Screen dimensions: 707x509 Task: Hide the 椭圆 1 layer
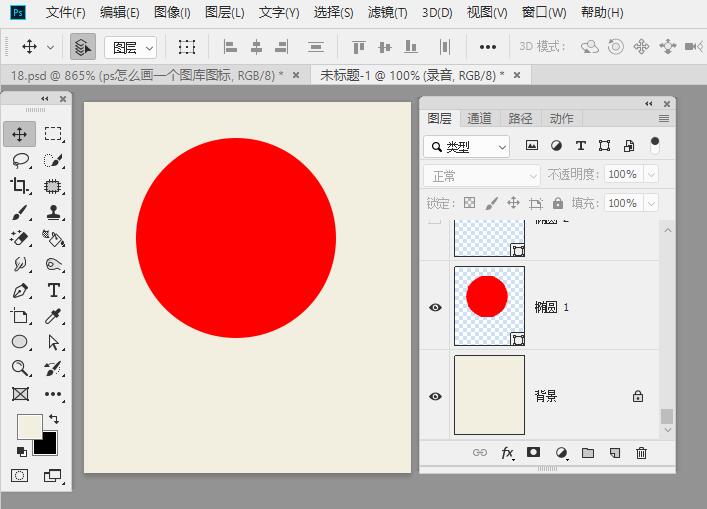pyautogui.click(x=435, y=308)
